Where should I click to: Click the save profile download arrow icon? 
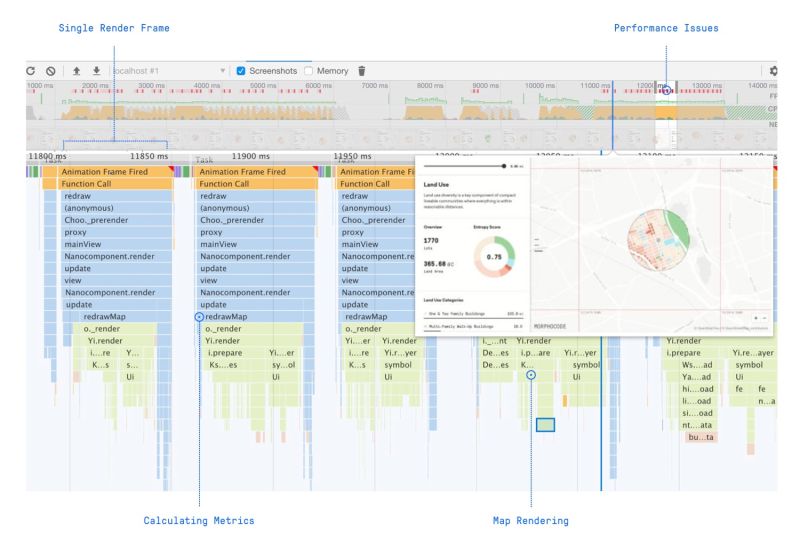coord(96,71)
